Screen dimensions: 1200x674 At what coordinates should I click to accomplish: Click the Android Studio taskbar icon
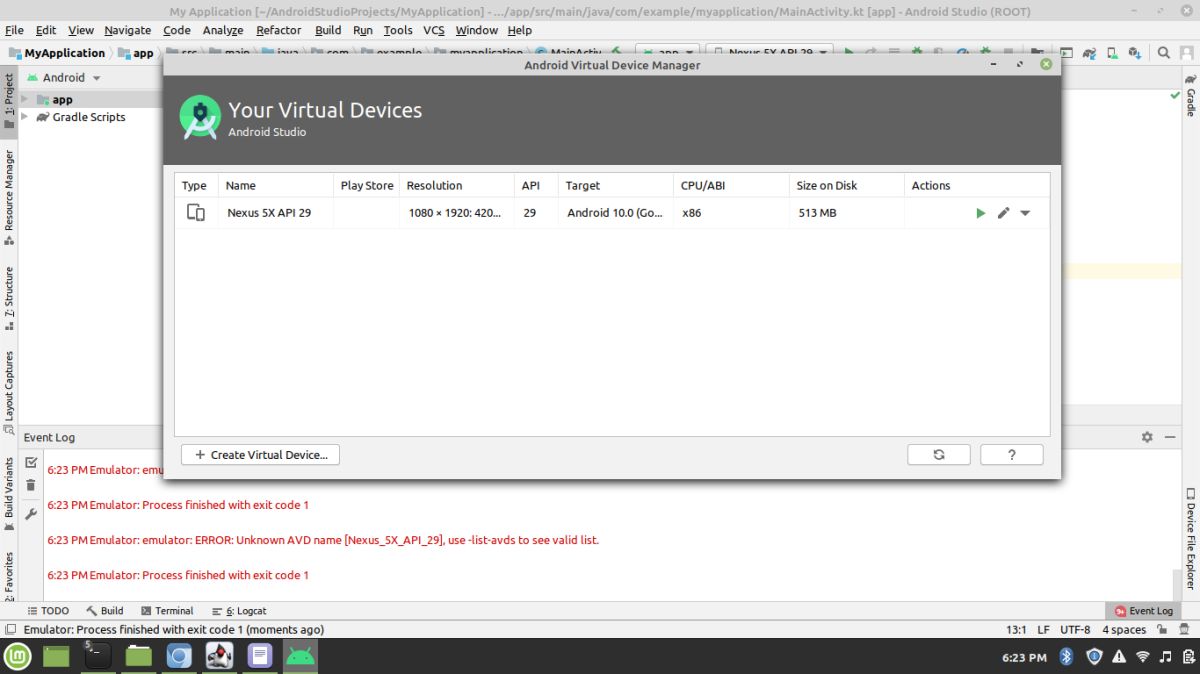pos(300,656)
